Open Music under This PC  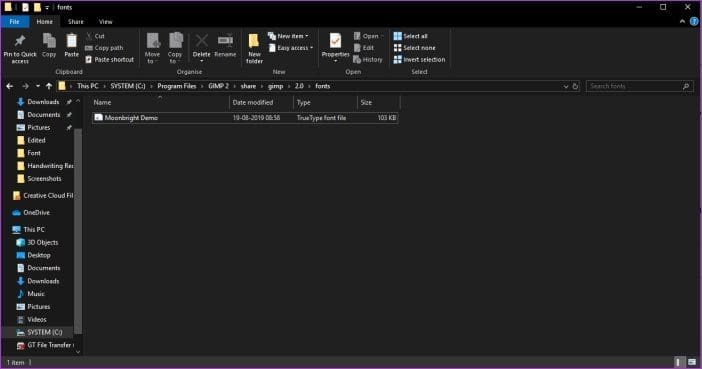(35, 294)
